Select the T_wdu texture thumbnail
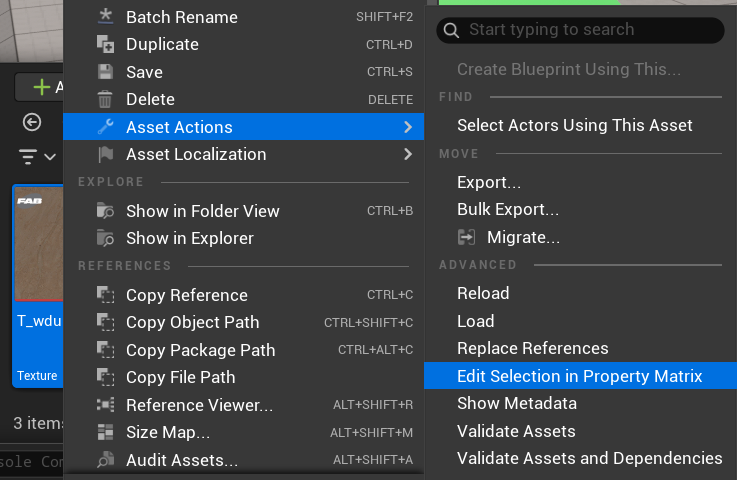The width and height of the screenshot is (737, 480). coord(39,243)
